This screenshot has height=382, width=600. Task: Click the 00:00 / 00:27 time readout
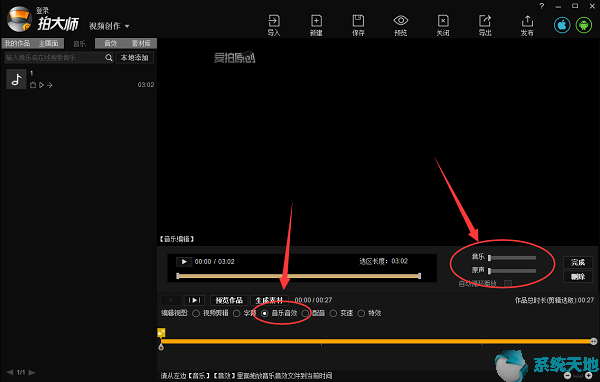click(x=313, y=300)
